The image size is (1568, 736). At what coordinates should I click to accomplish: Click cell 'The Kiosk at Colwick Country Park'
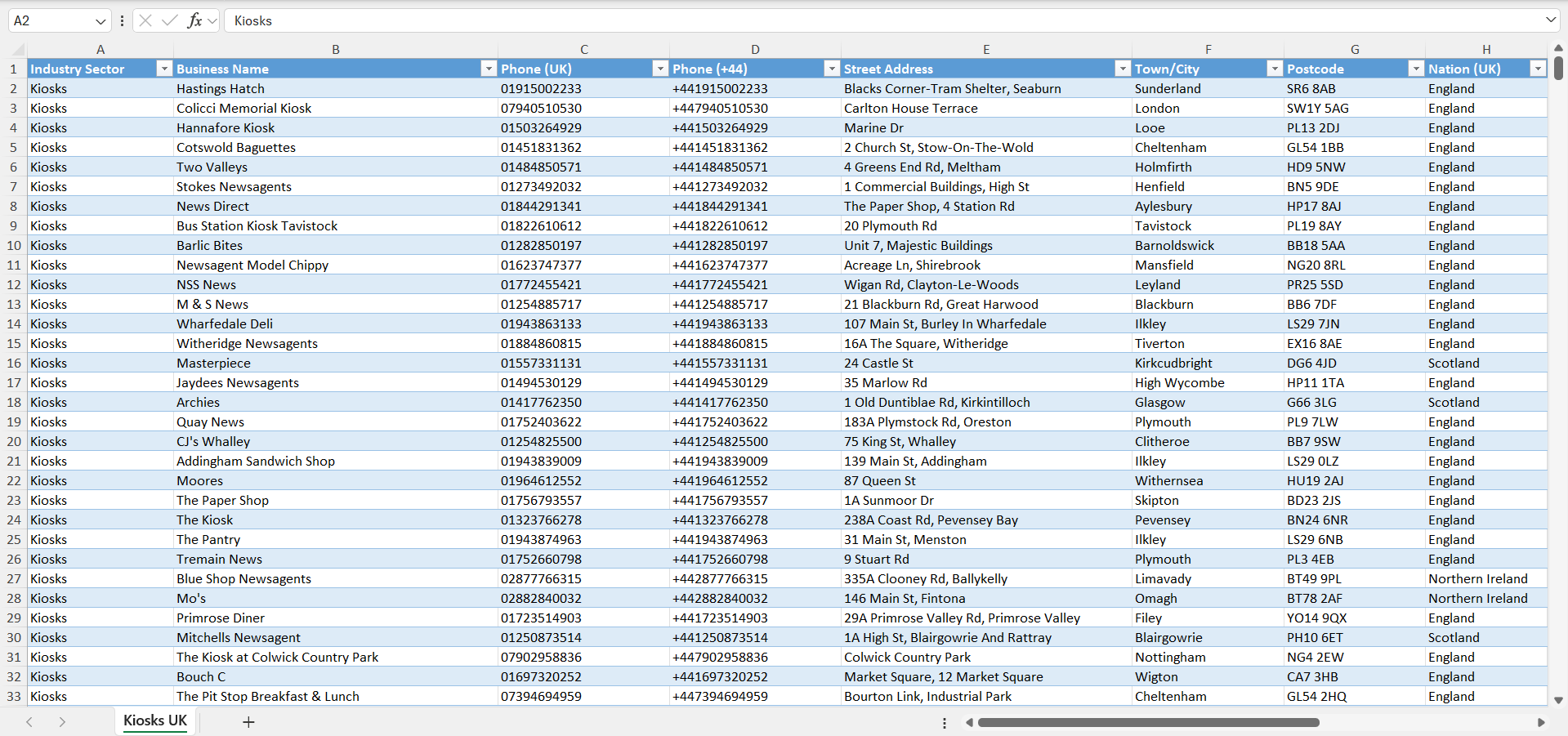point(336,657)
